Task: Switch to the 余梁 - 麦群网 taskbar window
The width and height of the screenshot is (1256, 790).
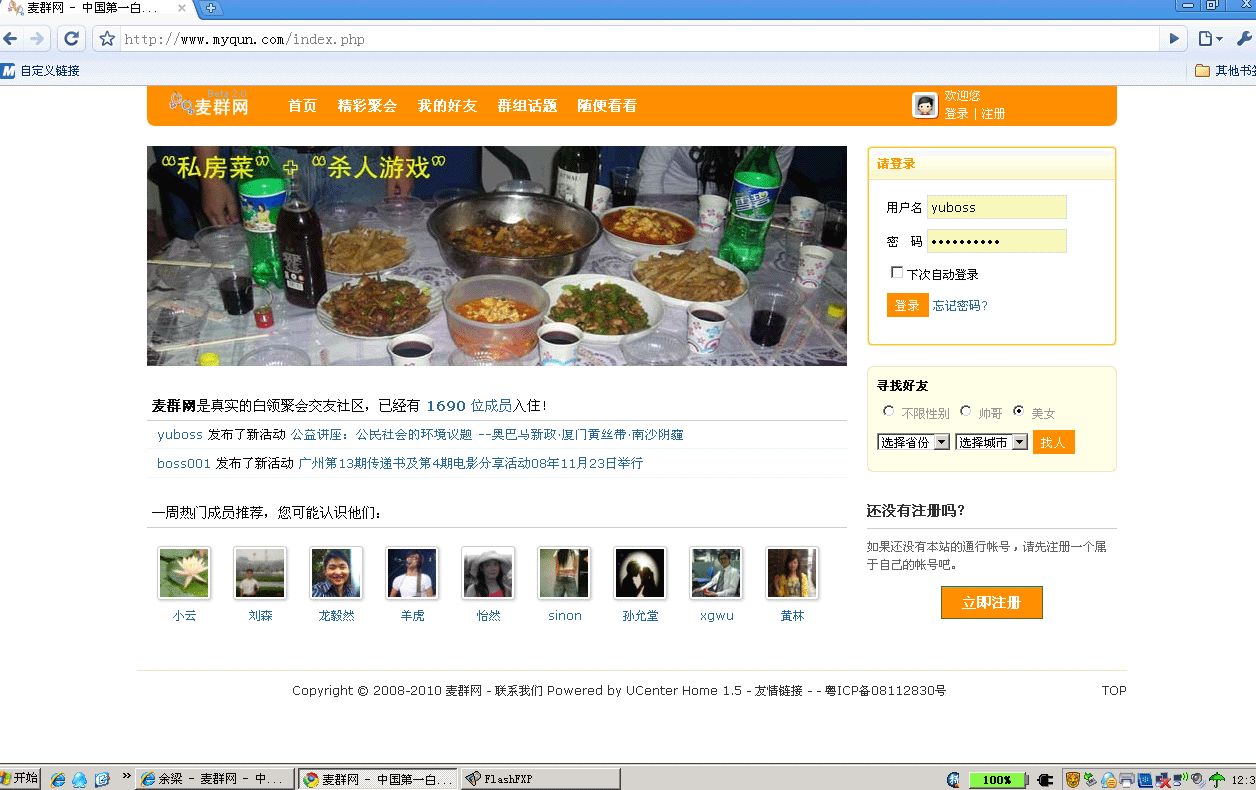Action: 216,779
